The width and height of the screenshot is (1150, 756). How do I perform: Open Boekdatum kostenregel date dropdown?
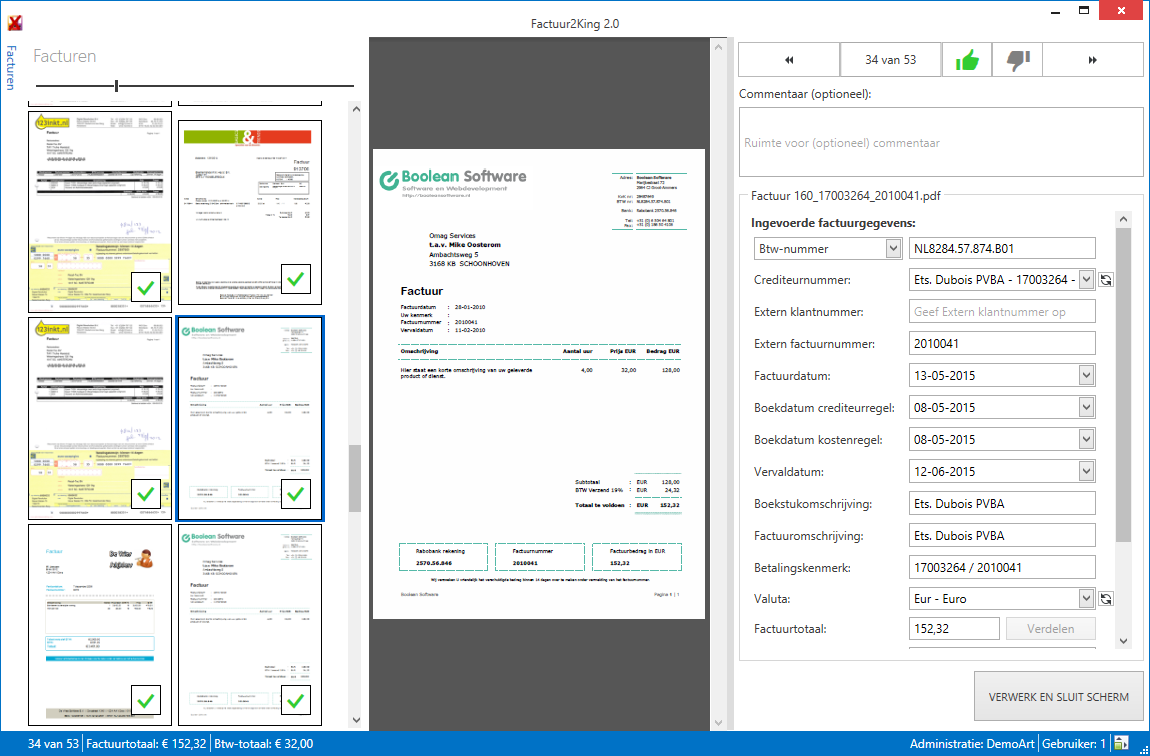point(1086,439)
